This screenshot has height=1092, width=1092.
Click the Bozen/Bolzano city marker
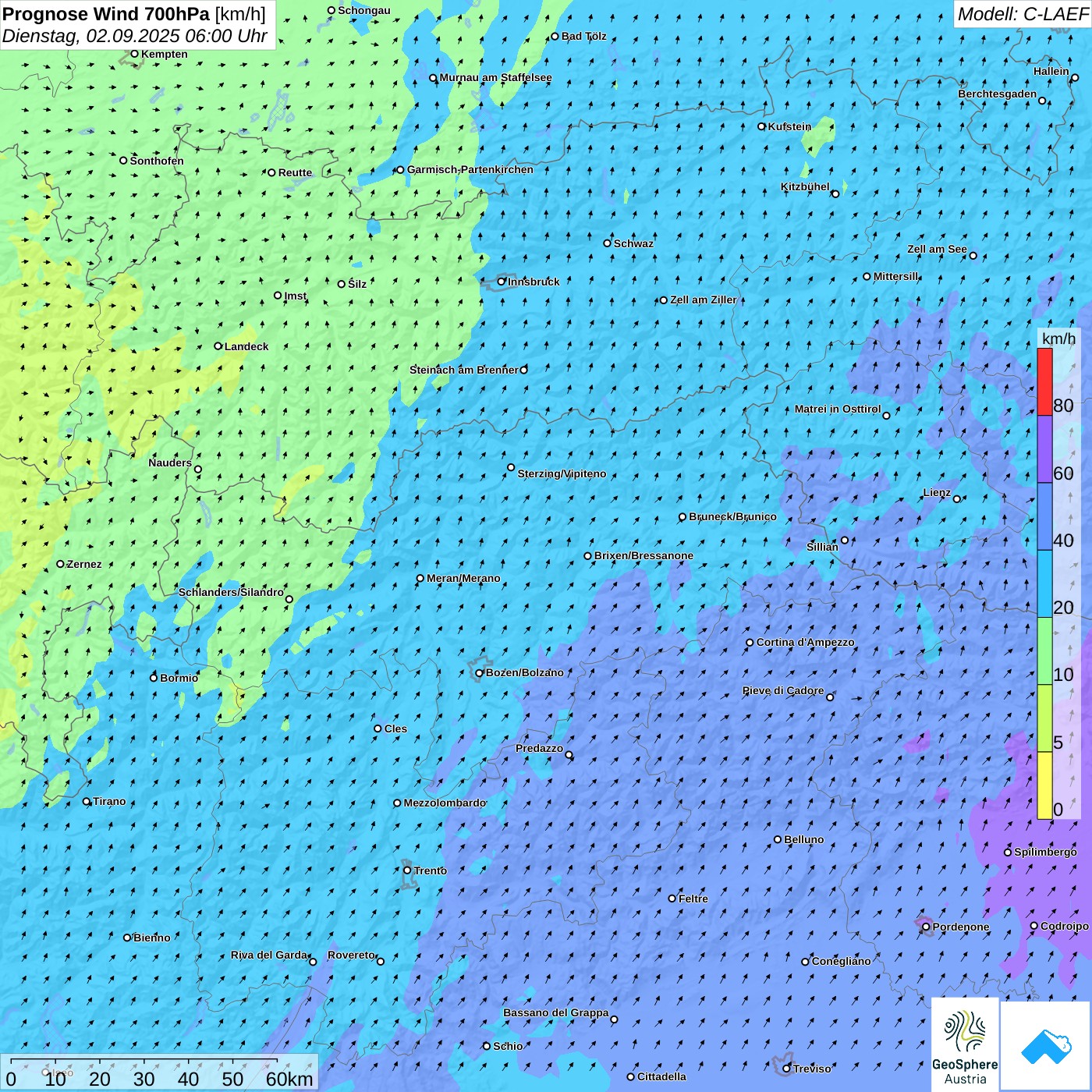coord(479,673)
